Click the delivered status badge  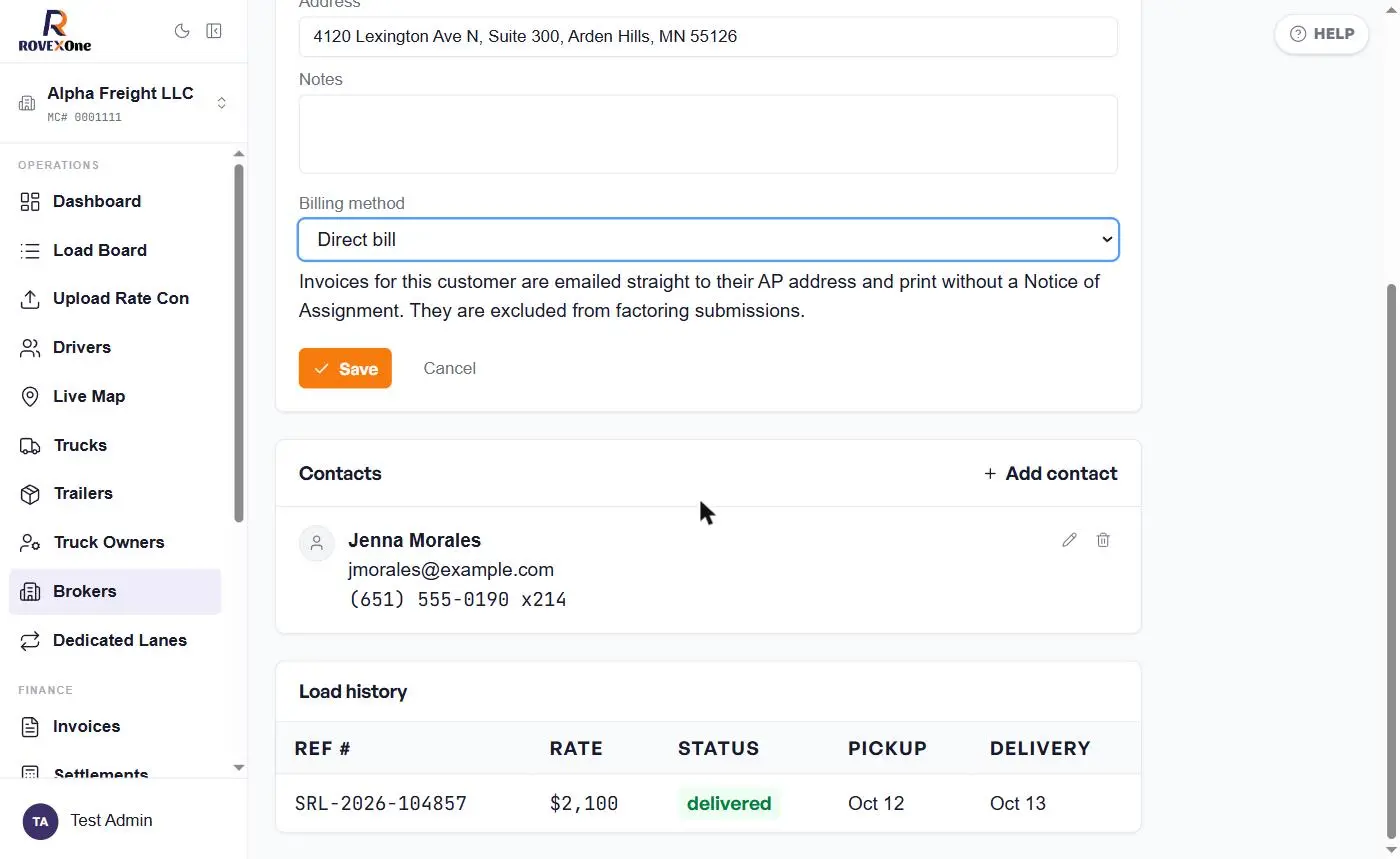click(729, 804)
